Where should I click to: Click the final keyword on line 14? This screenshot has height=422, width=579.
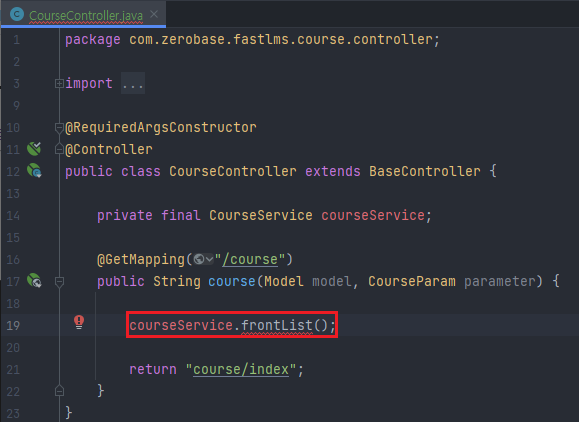pyautogui.click(x=181, y=215)
